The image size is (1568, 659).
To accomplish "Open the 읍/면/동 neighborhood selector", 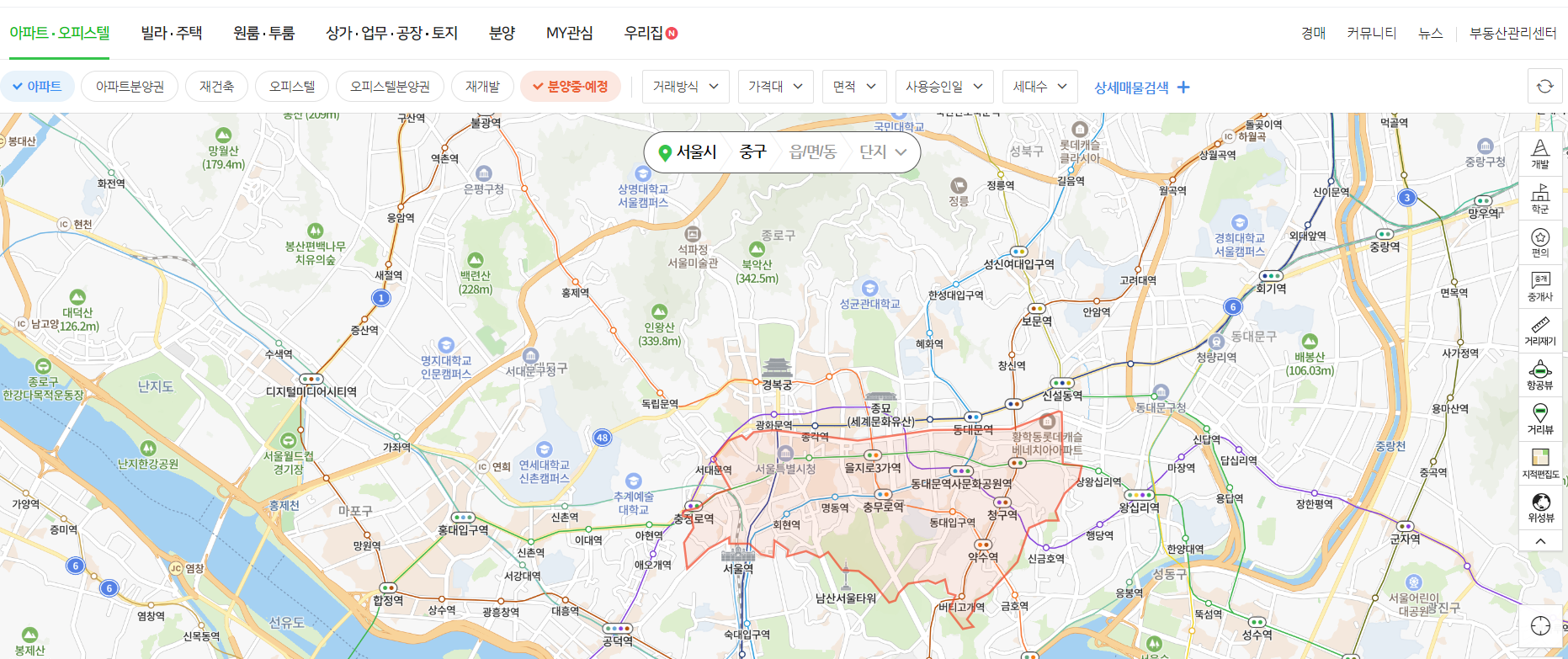I will click(x=813, y=152).
